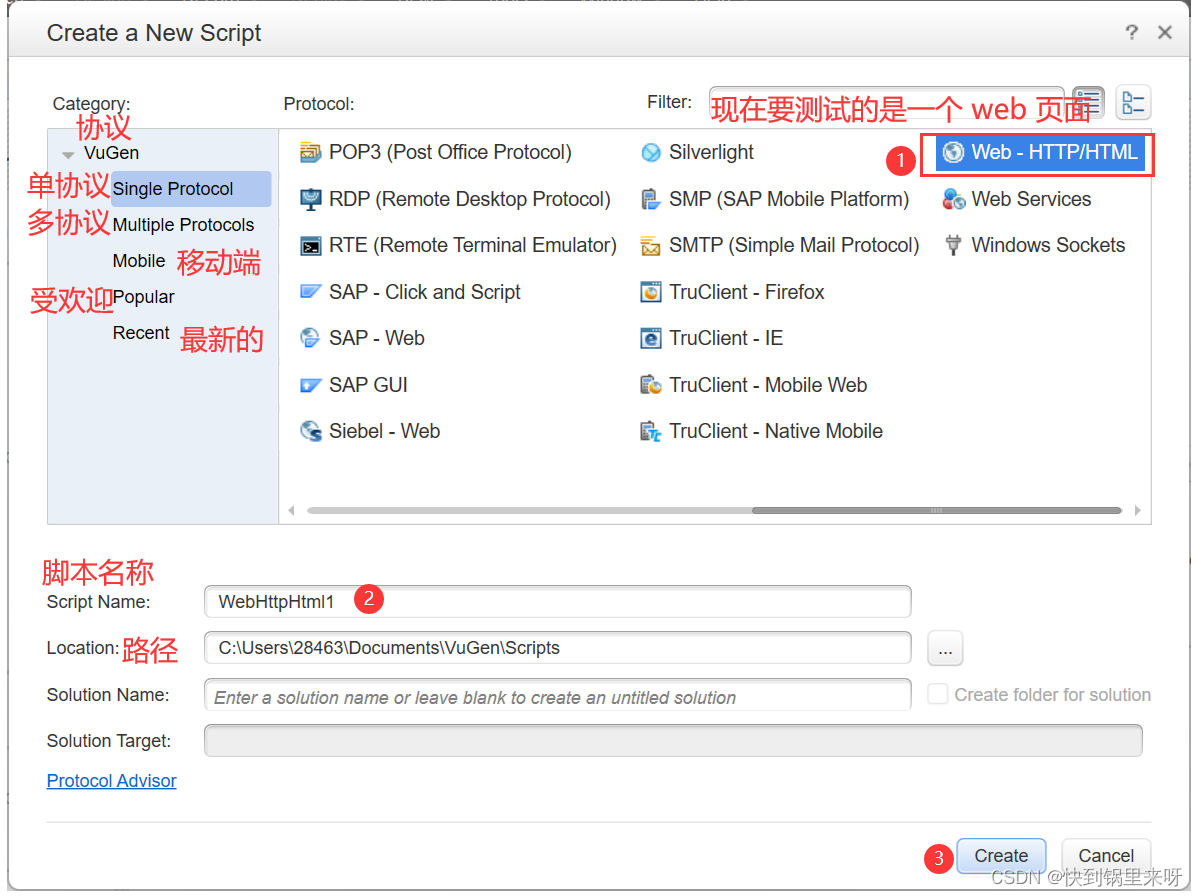Pick the SAP - Click and Script icon
1198x896 pixels.
tap(310, 292)
